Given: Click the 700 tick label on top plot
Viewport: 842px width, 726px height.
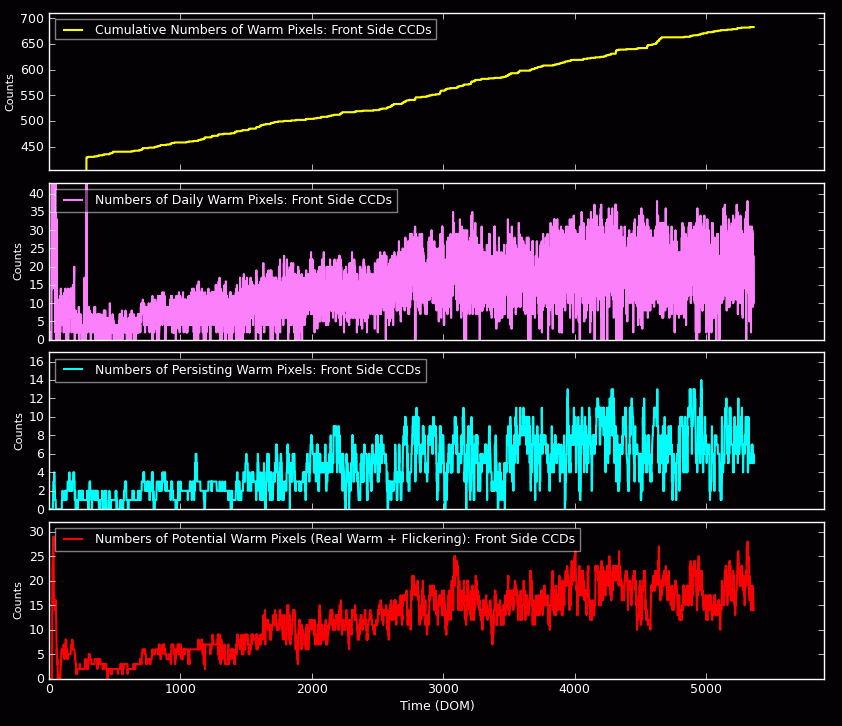Looking at the screenshot, I should [x=32, y=19].
